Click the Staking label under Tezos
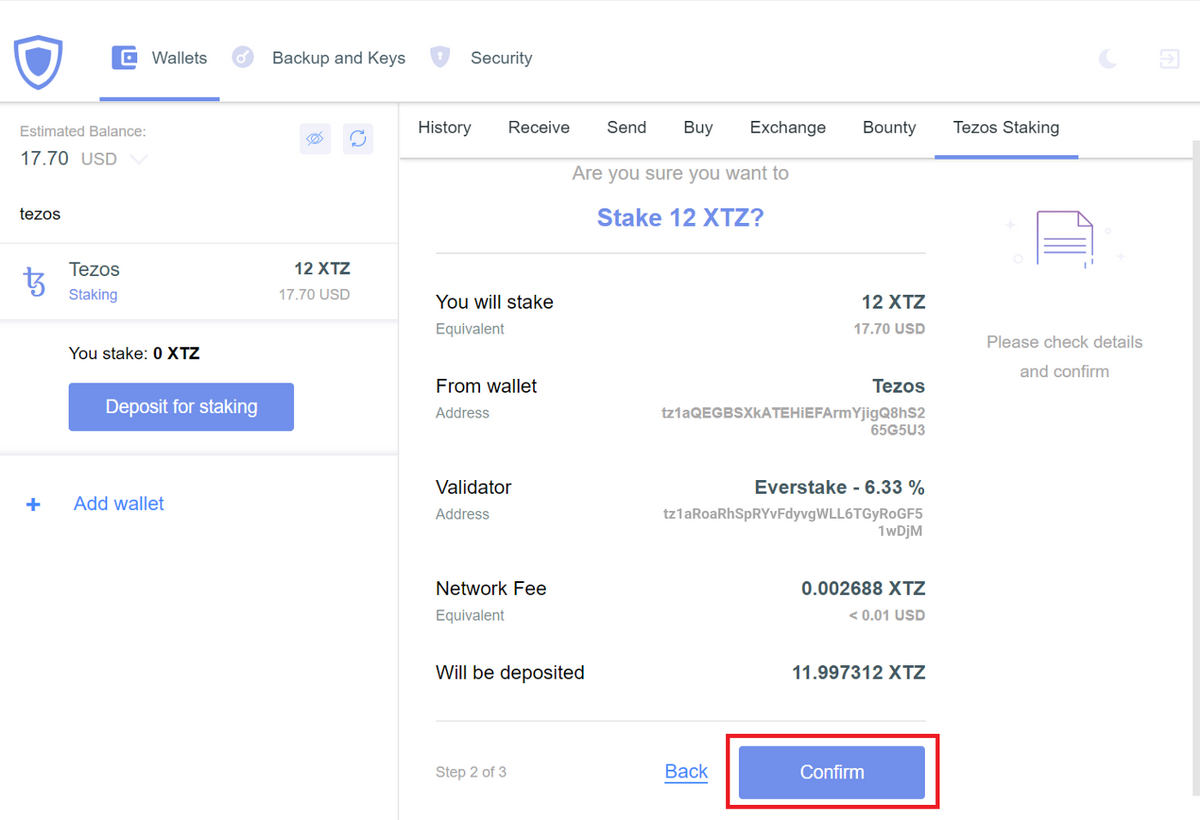This screenshot has width=1200, height=820. [x=93, y=295]
